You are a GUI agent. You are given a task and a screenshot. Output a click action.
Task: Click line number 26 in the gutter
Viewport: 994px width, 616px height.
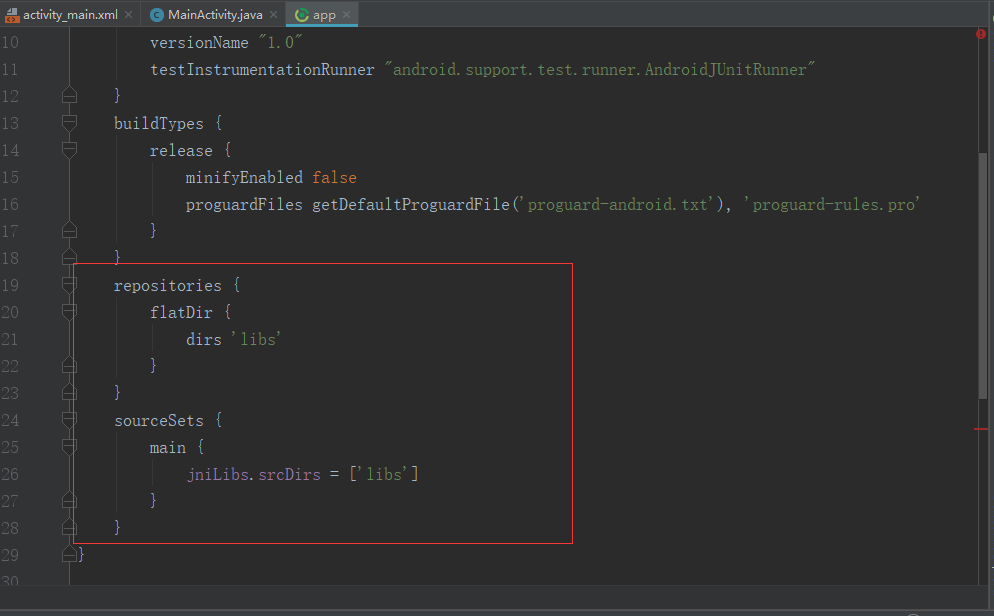tap(12, 474)
